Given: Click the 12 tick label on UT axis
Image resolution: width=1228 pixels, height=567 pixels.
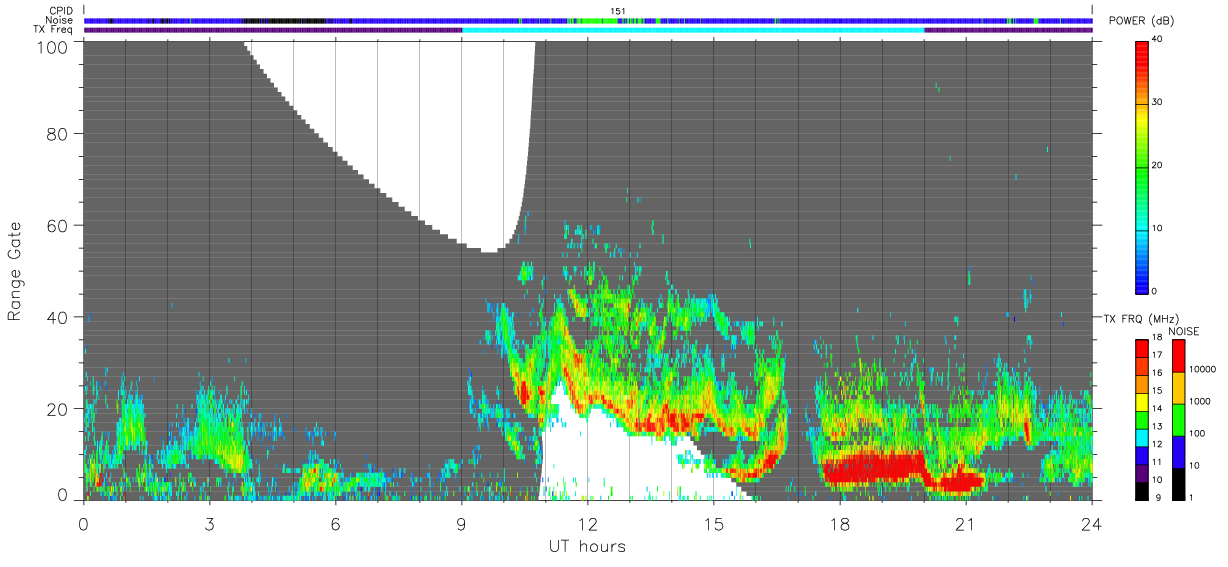Looking at the screenshot, I should [587, 524].
